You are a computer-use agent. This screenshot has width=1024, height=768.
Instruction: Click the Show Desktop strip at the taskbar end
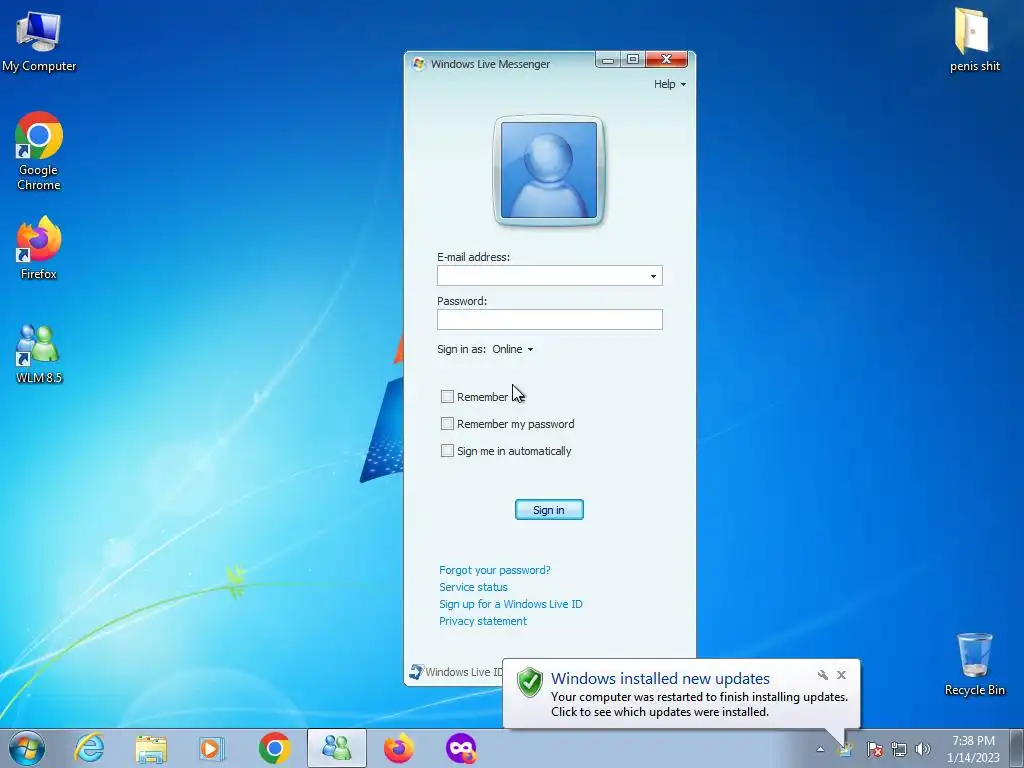1017,748
